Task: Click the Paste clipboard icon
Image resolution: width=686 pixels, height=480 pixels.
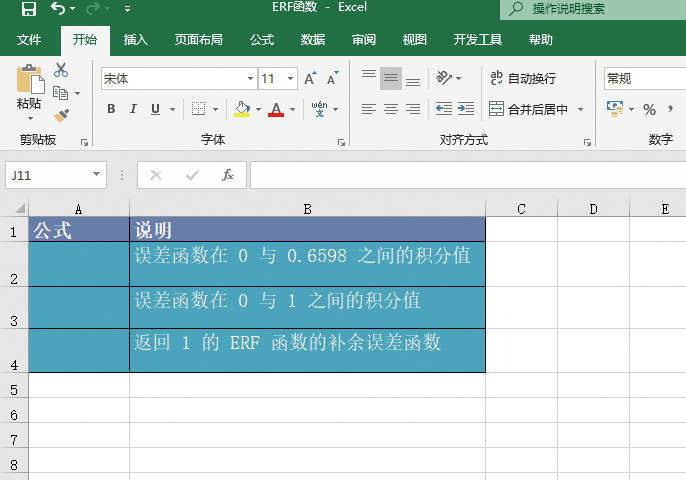Action: (x=29, y=86)
